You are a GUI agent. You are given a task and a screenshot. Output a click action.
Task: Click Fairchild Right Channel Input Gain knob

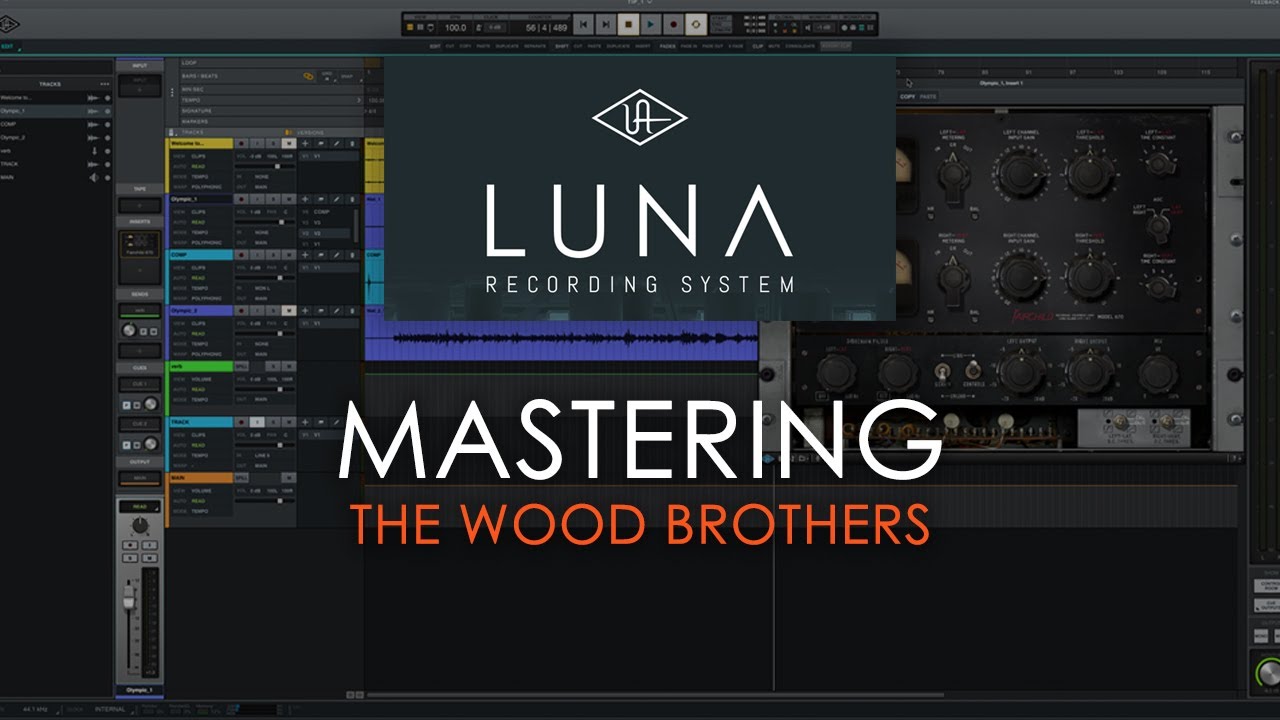1022,276
